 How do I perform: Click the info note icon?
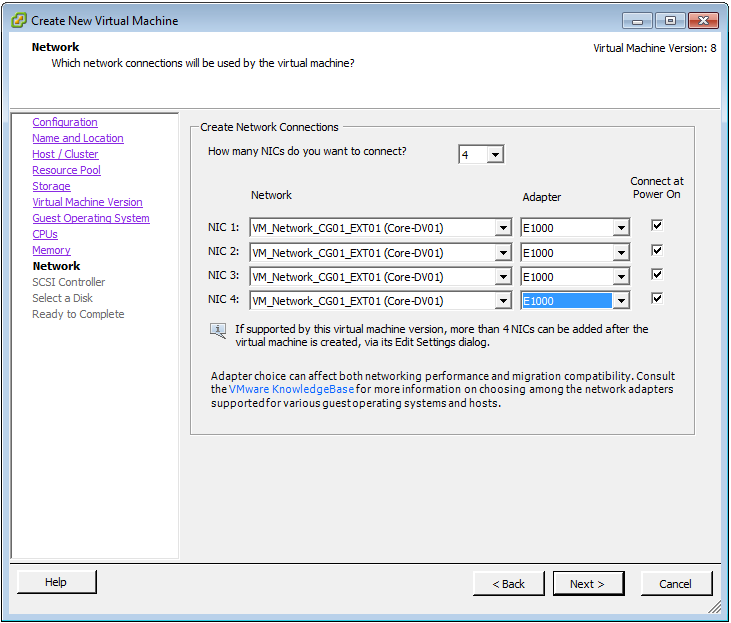[218, 331]
